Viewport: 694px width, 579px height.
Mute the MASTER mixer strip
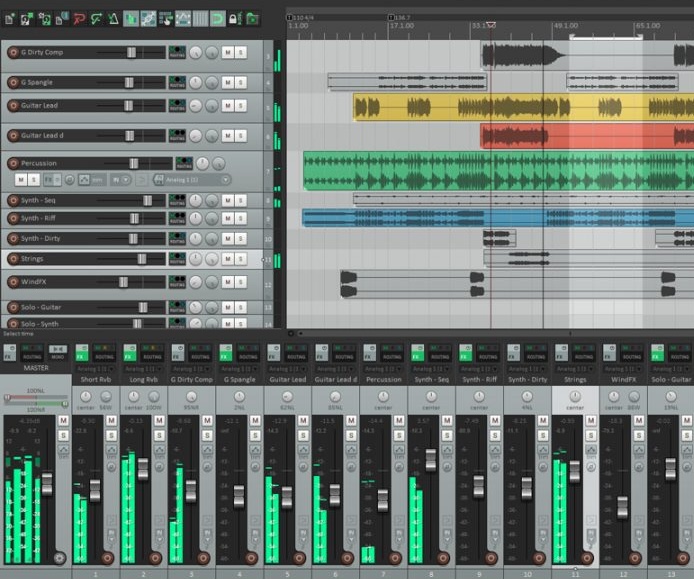(63, 420)
